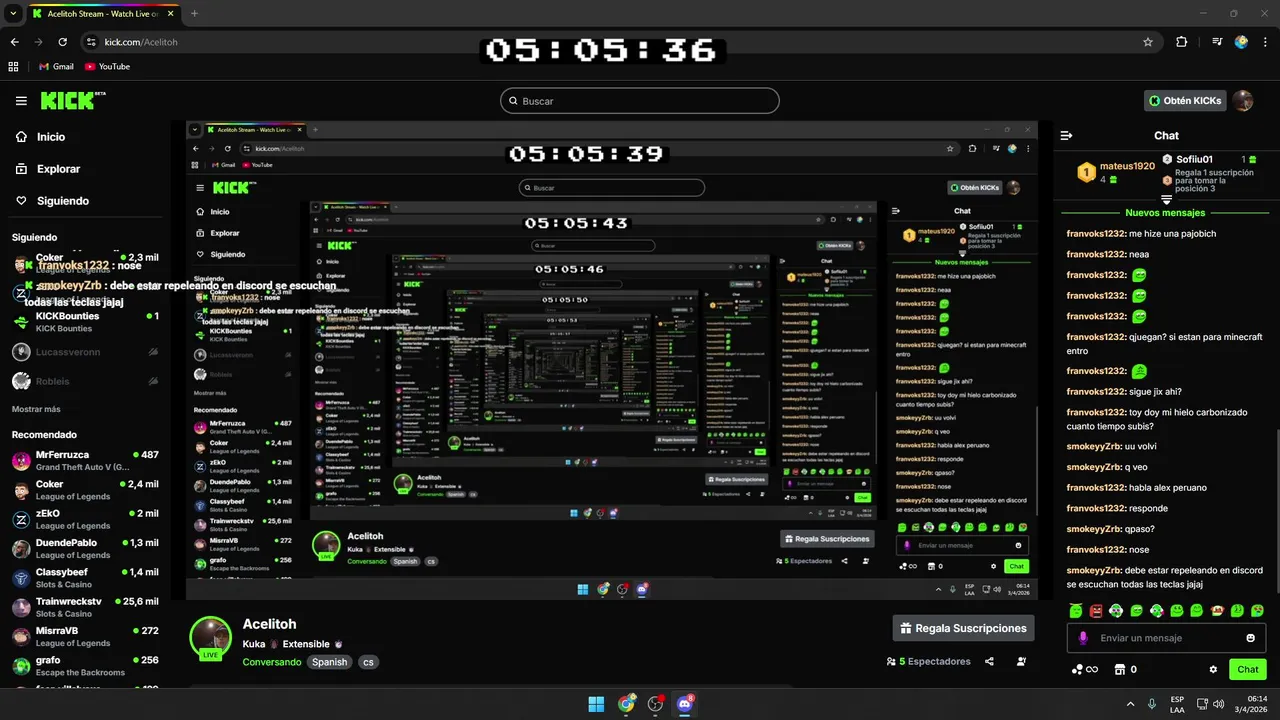Click the green Chat send button
Viewport: 1280px width, 720px height.
tap(1248, 669)
